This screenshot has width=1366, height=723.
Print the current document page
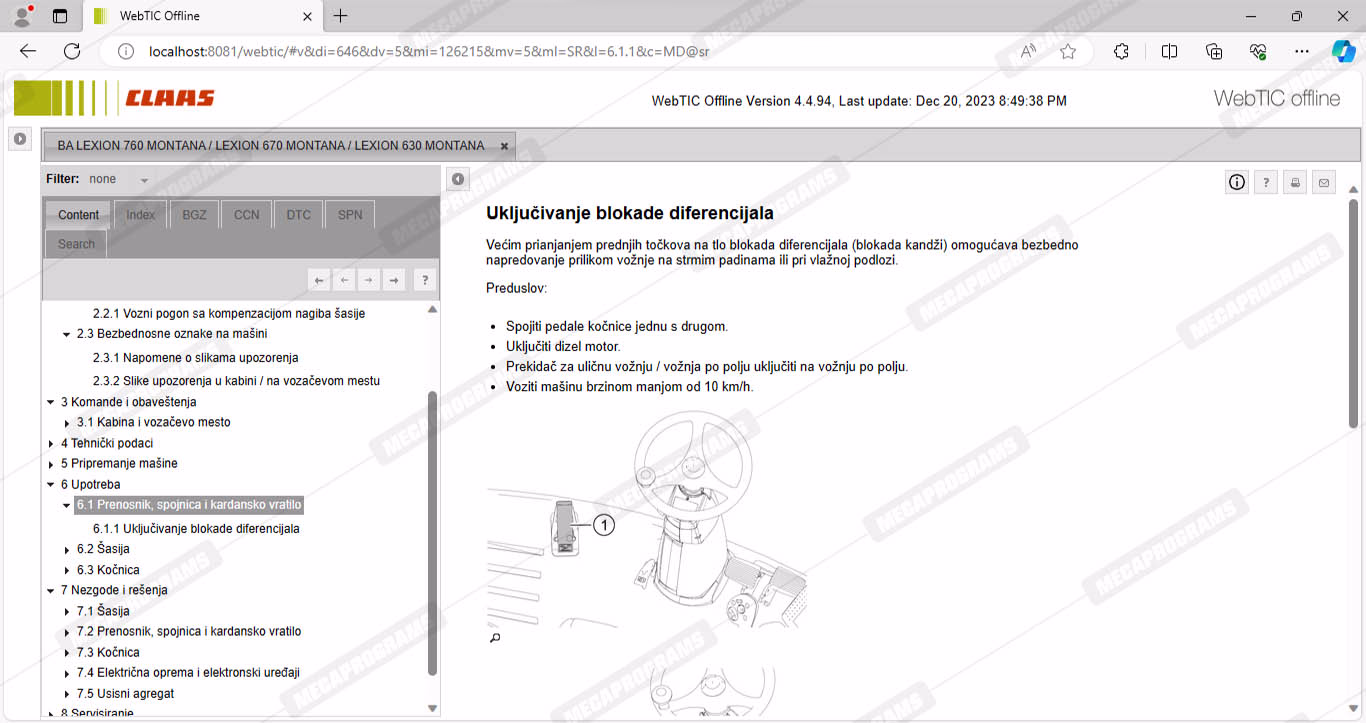[x=1295, y=182]
